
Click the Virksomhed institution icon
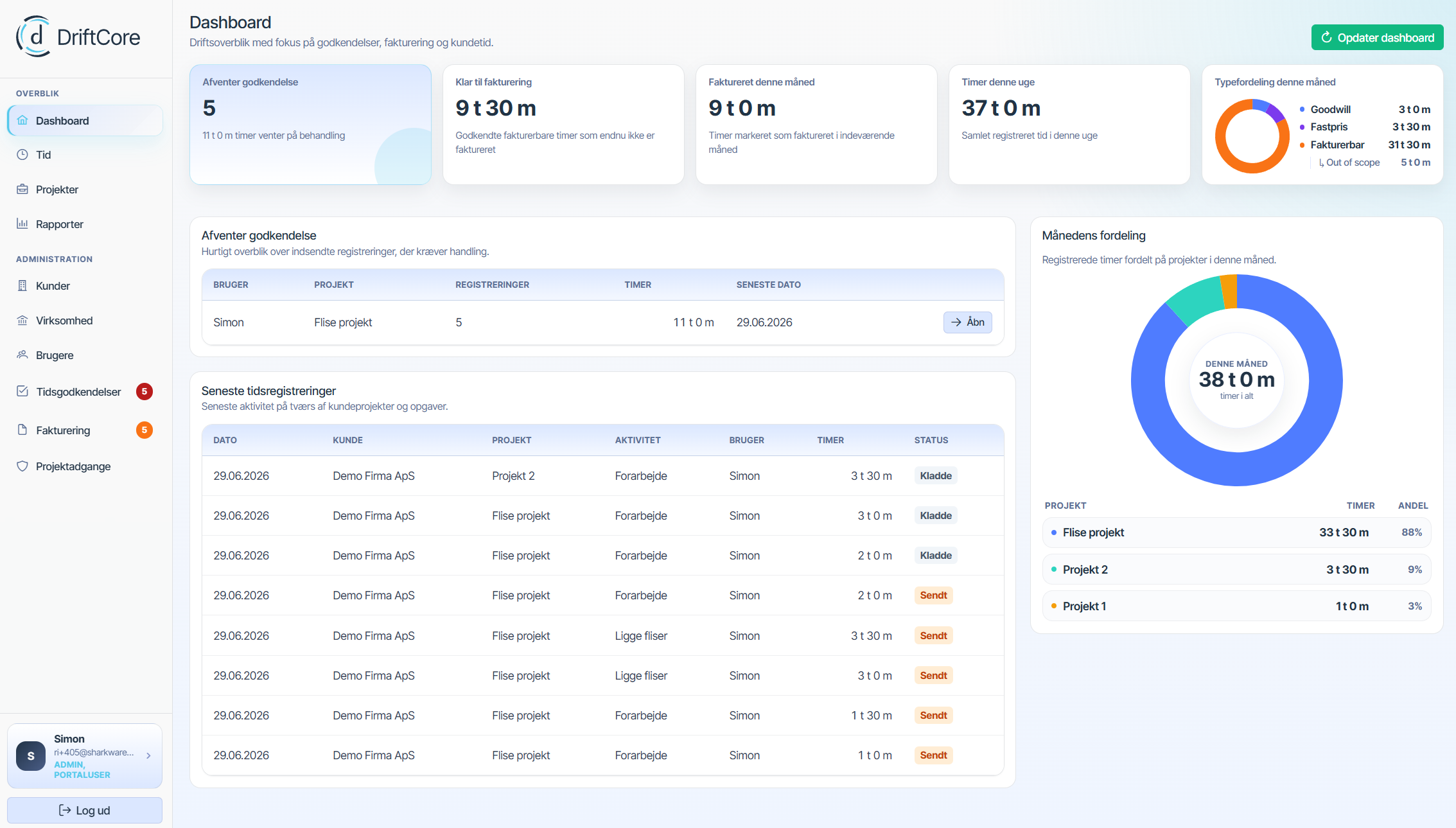(x=22, y=320)
